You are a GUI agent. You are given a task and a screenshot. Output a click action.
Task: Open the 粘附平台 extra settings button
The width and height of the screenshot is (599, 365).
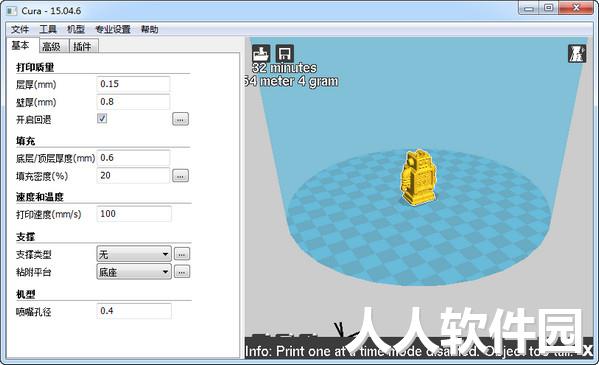pyautogui.click(x=182, y=272)
